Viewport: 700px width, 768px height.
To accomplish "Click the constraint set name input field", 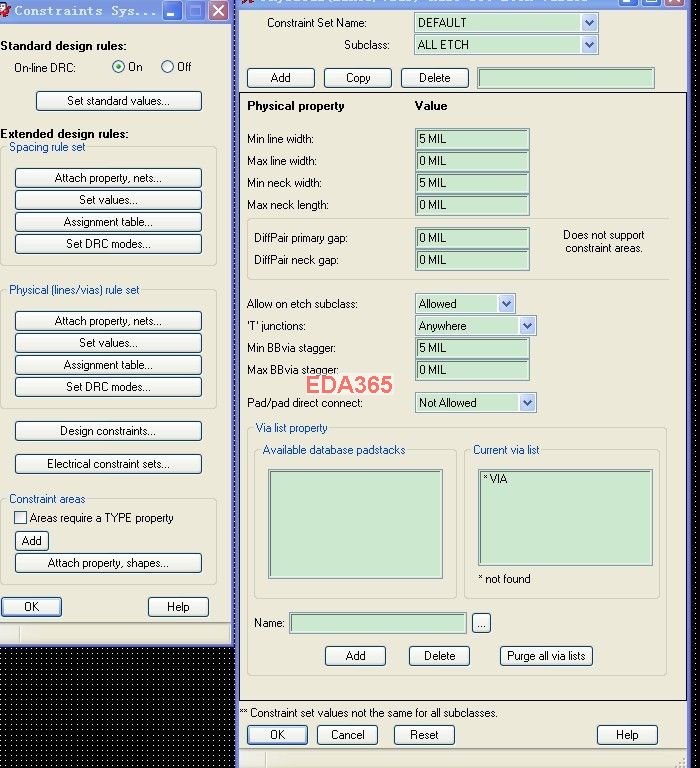I will click(x=566, y=78).
